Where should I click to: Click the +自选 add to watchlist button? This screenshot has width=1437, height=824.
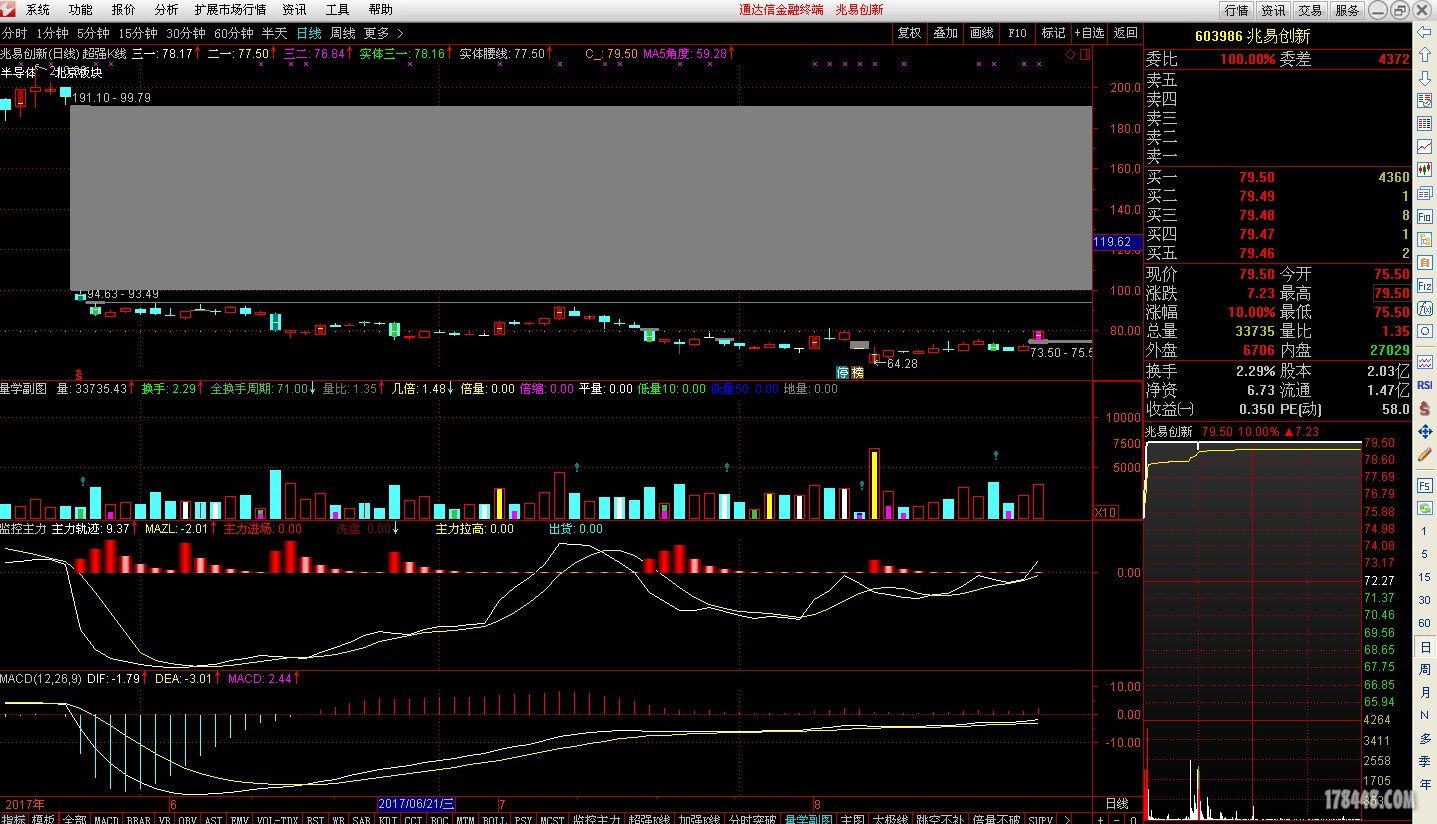click(1090, 33)
